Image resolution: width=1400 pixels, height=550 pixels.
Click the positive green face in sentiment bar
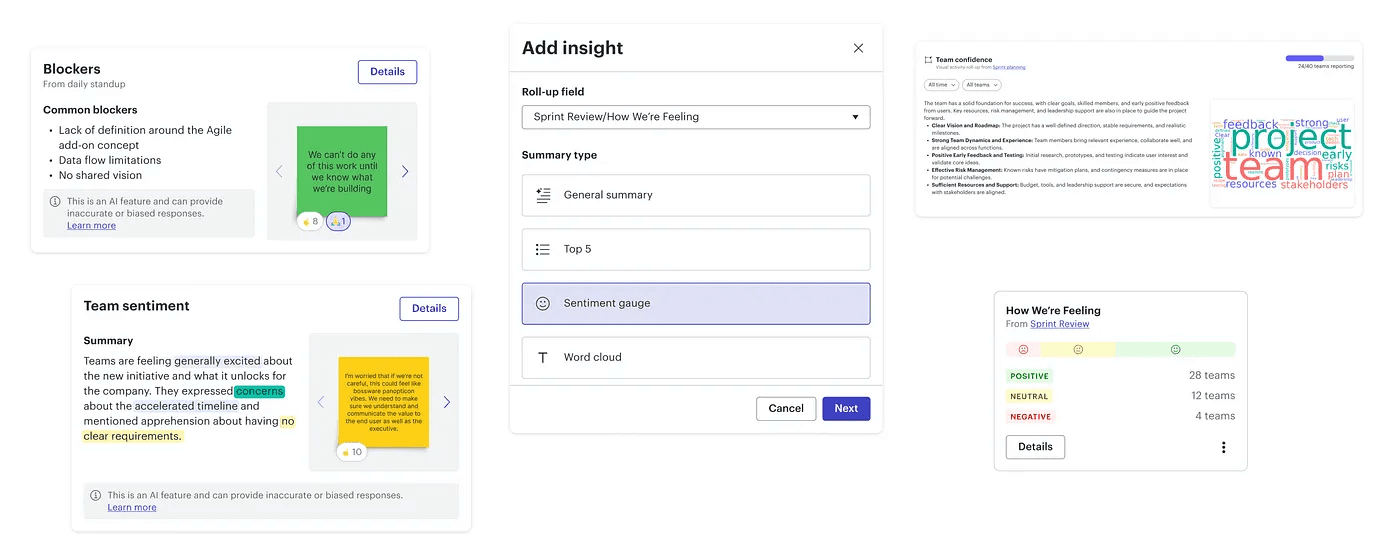coord(1175,350)
